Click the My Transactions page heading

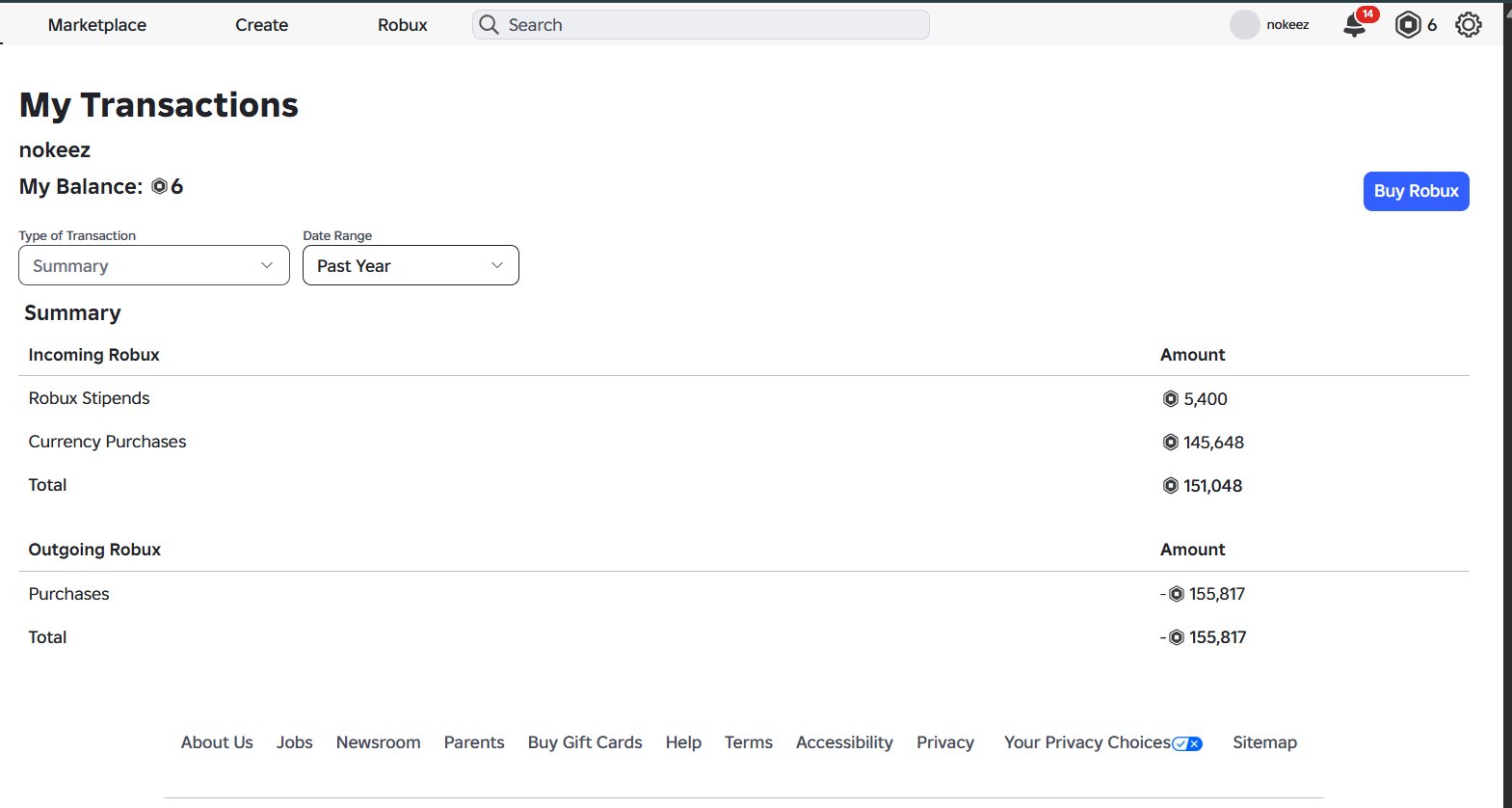(x=159, y=105)
